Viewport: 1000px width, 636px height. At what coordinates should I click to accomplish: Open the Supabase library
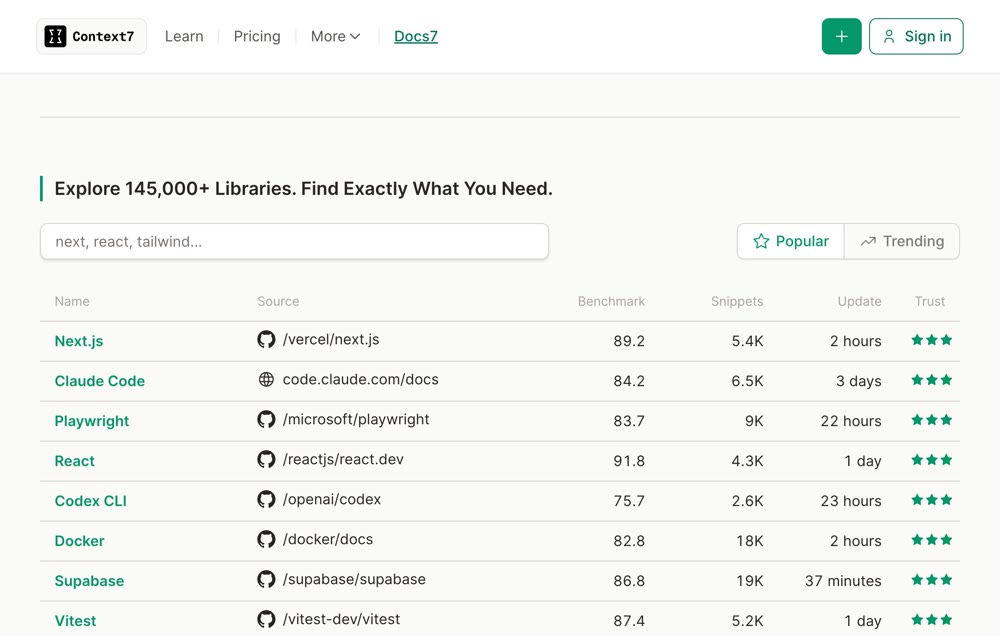tap(89, 581)
